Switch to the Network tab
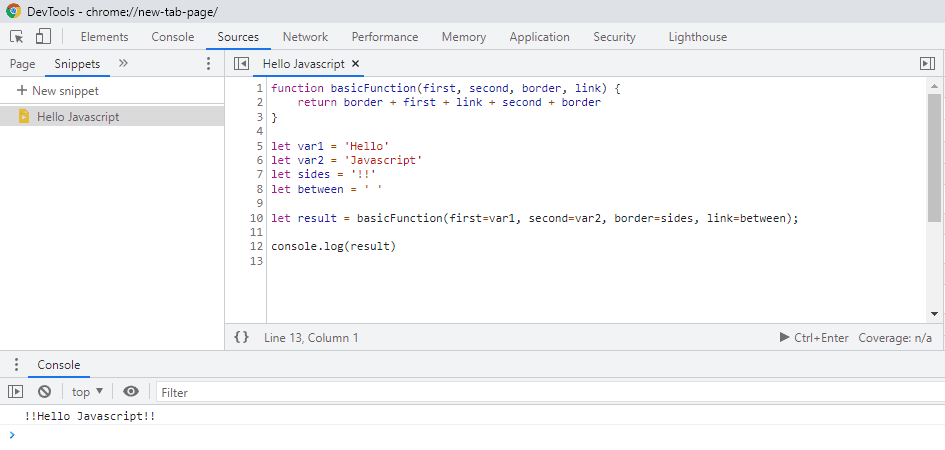 pyautogui.click(x=305, y=37)
